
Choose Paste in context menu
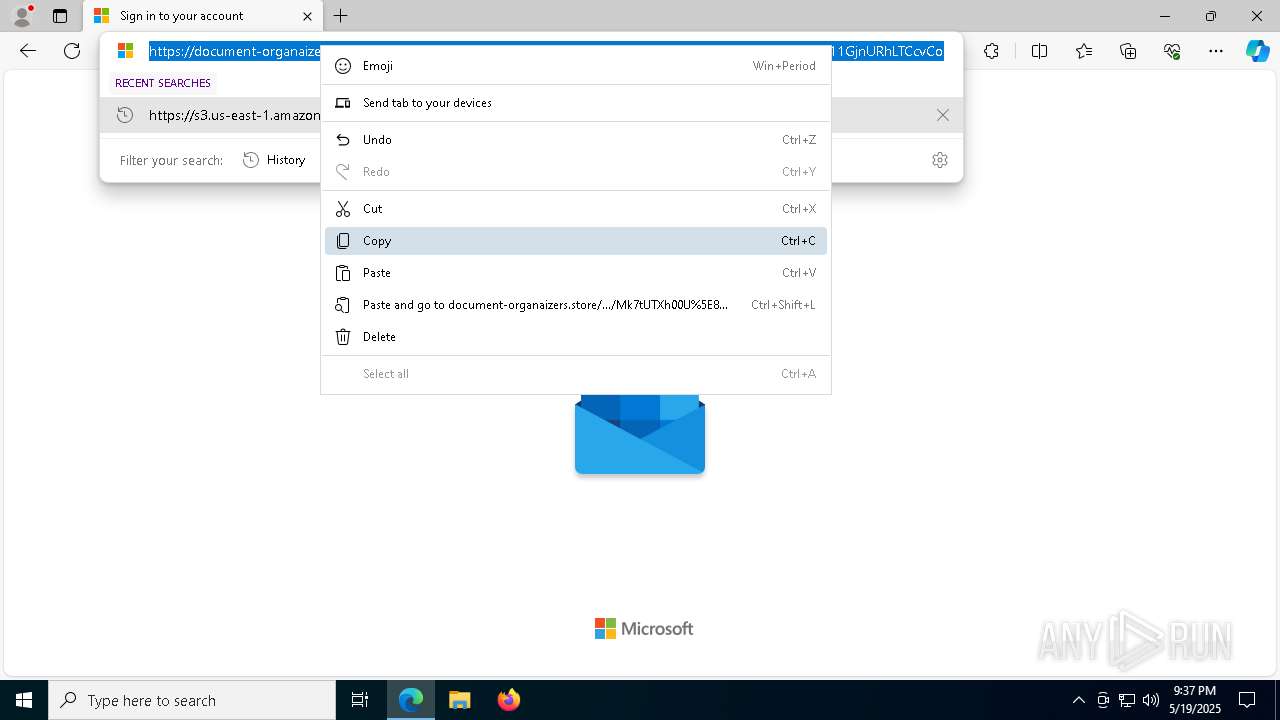[x=576, y=273]
